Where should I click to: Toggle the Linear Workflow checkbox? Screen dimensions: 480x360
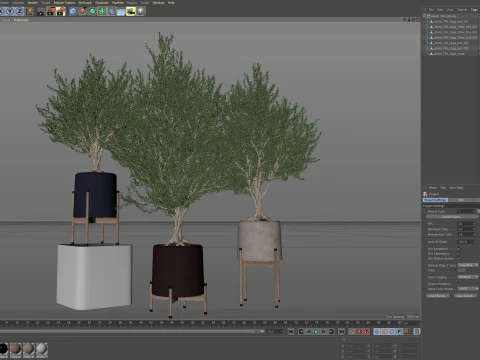[x=459, y=284]
